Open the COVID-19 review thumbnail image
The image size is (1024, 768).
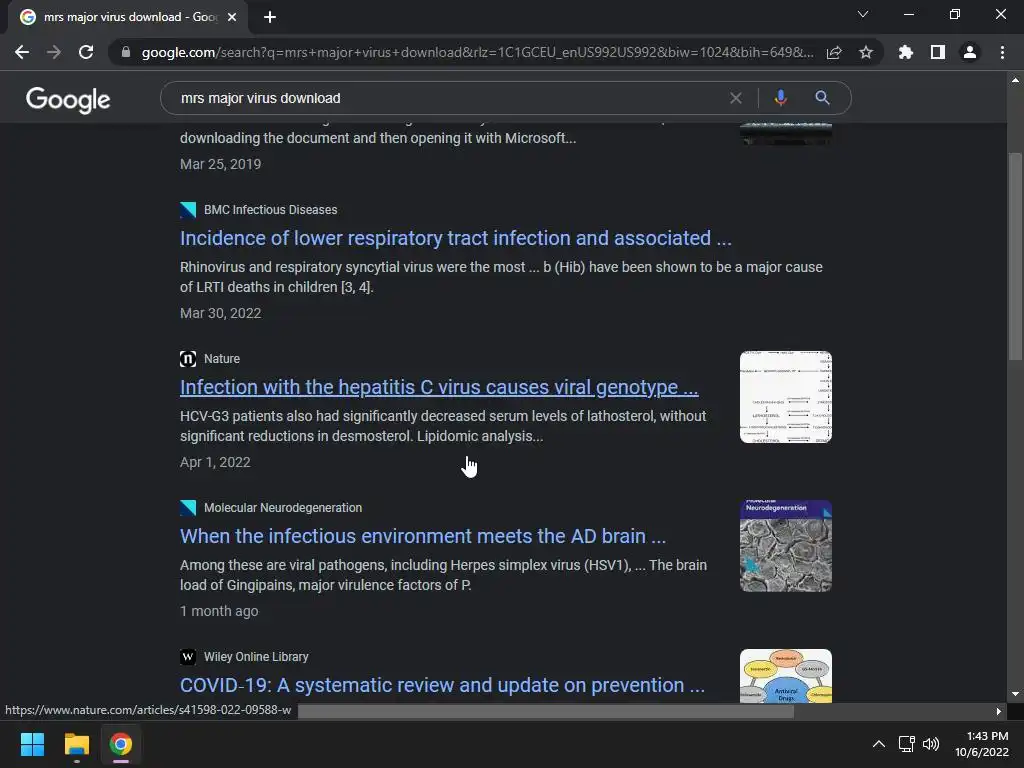coord(786,676)
